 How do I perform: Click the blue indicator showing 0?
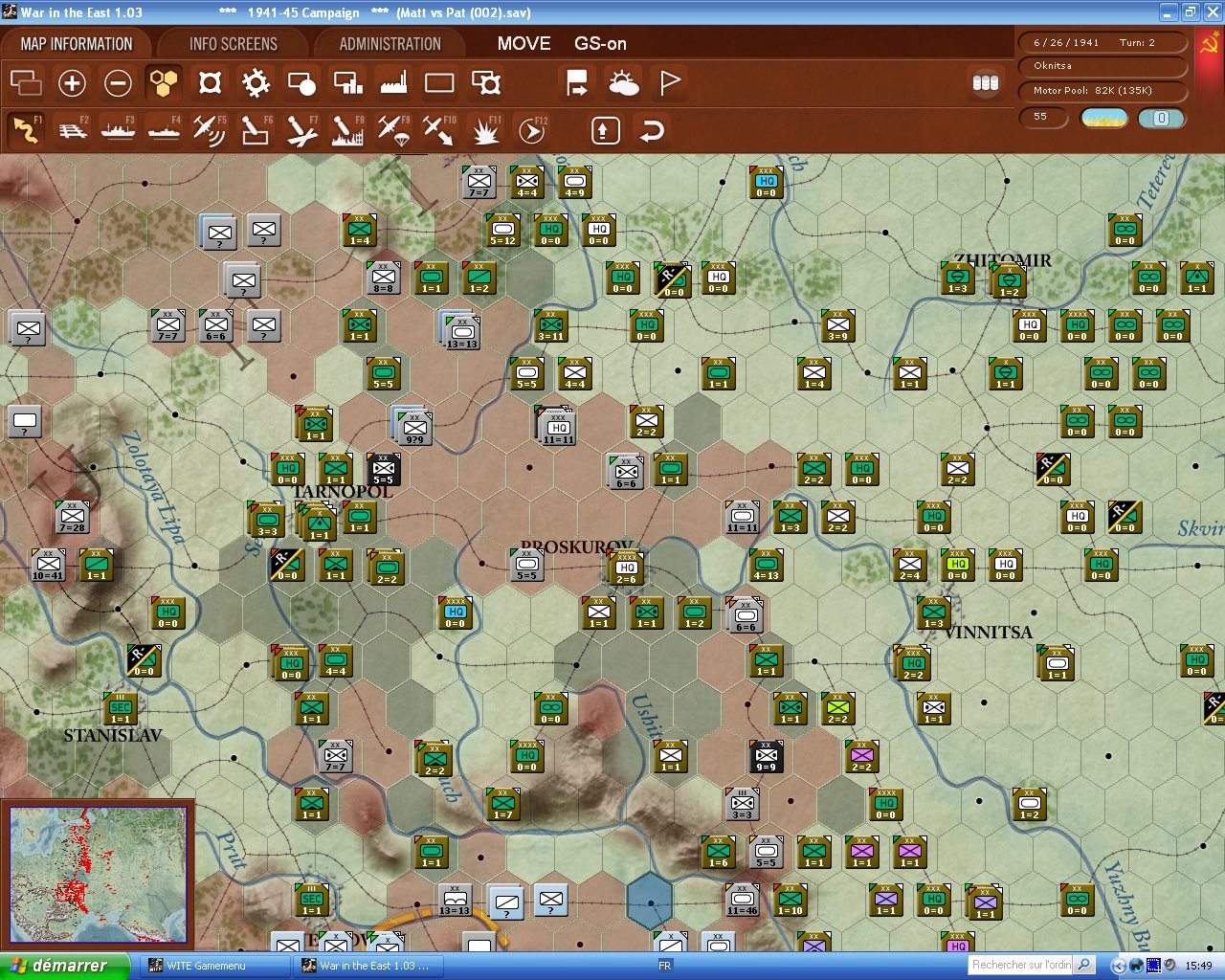pos(1161,118)
